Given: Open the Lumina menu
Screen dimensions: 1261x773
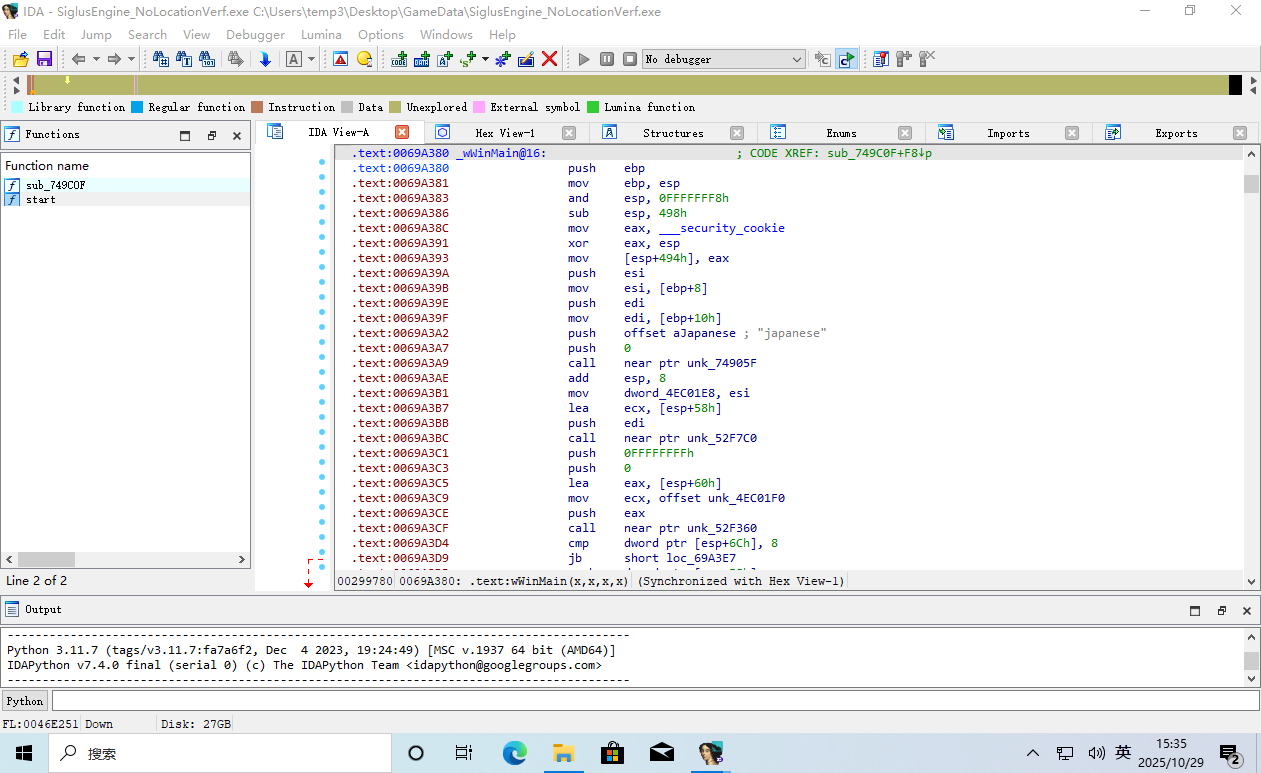Looking at the screenshot, I should point(321,35).
